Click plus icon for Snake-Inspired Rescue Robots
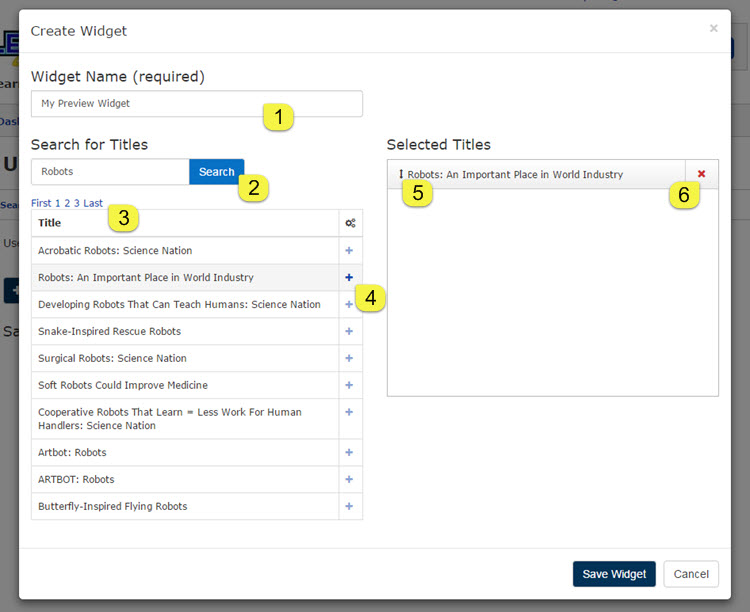Viewport: 750px width, 612px height. [x=349, y=331]
